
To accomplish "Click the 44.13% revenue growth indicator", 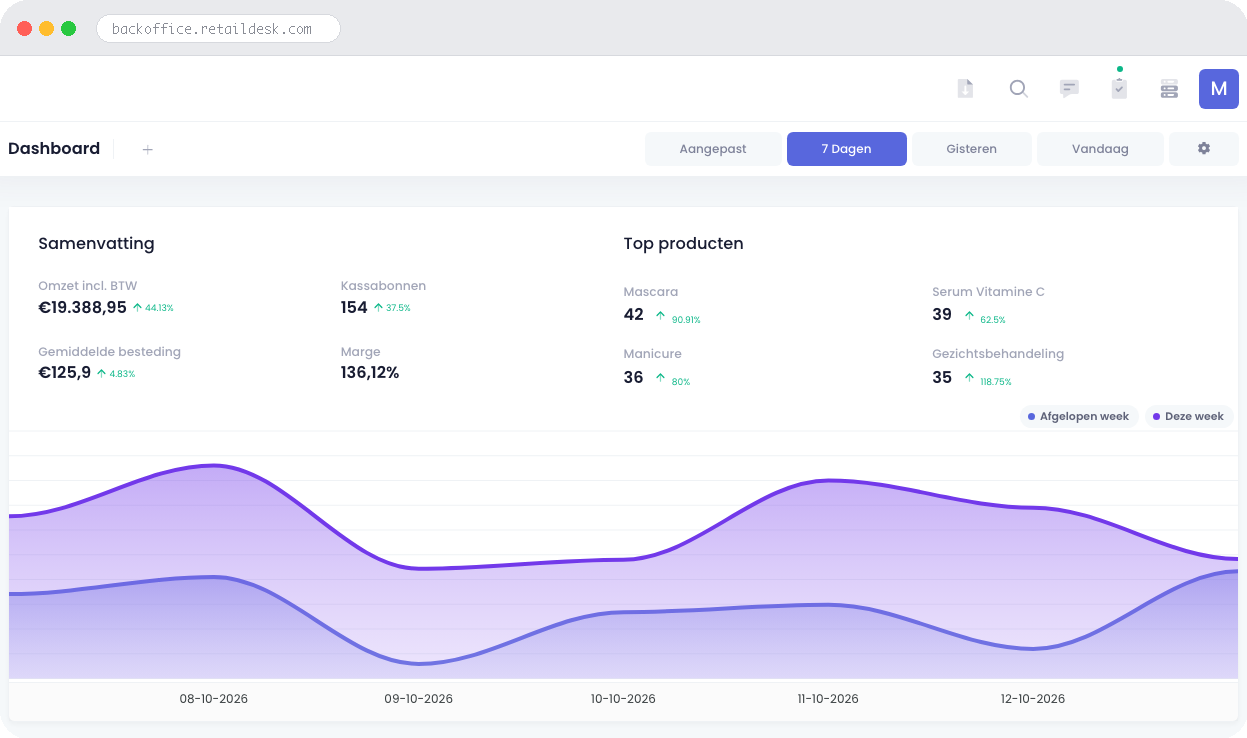I will pos(153,308).
